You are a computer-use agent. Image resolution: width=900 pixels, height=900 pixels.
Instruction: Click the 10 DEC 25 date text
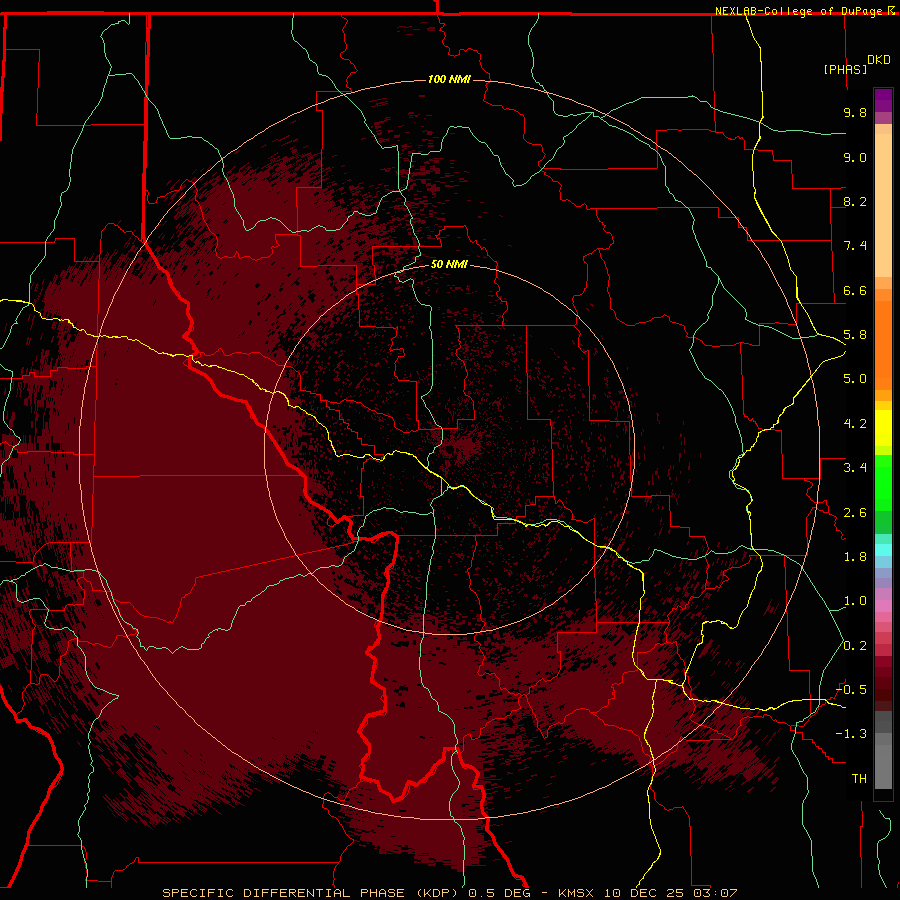[644, 893]
